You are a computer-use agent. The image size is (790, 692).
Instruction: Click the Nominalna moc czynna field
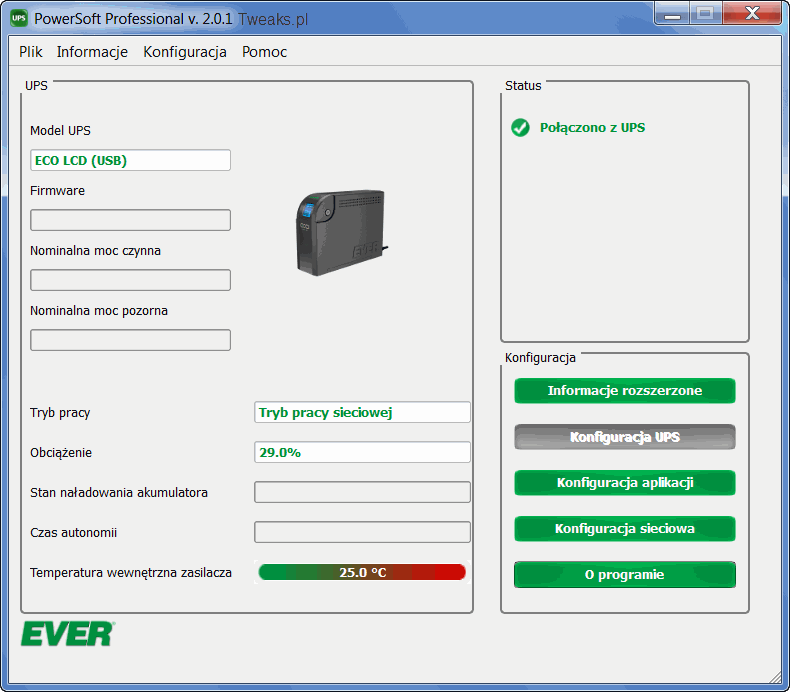click(130, 280)
